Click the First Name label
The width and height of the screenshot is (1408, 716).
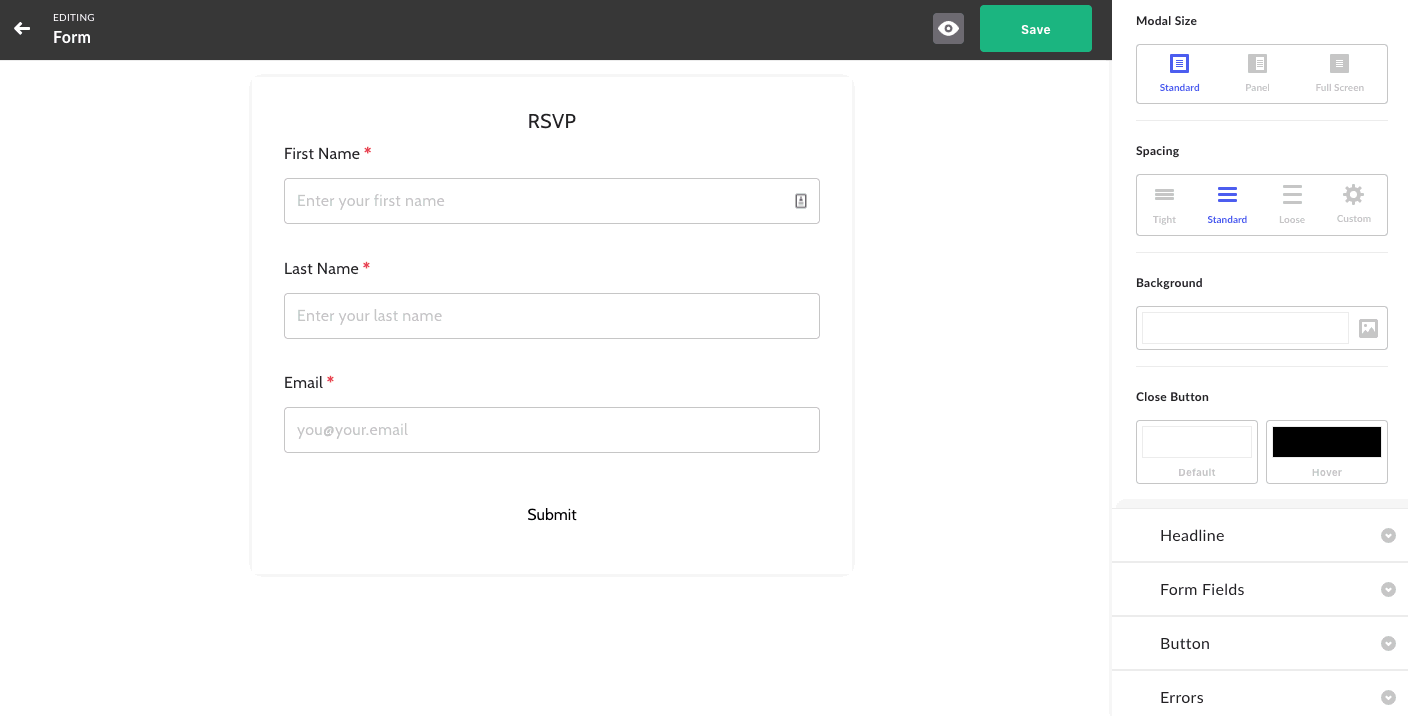[322, 154]
